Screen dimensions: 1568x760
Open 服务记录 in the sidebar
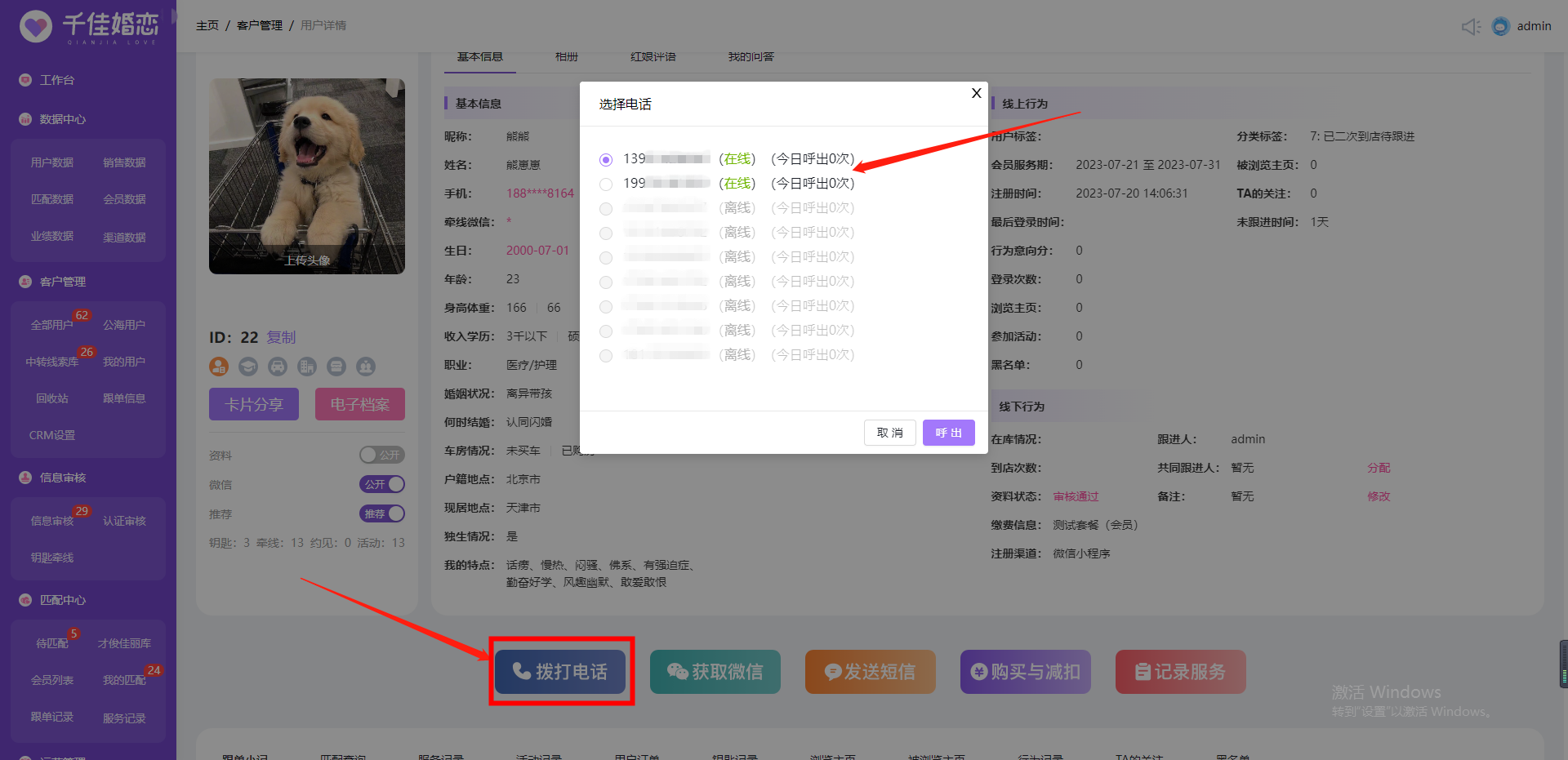coord(124,718)
